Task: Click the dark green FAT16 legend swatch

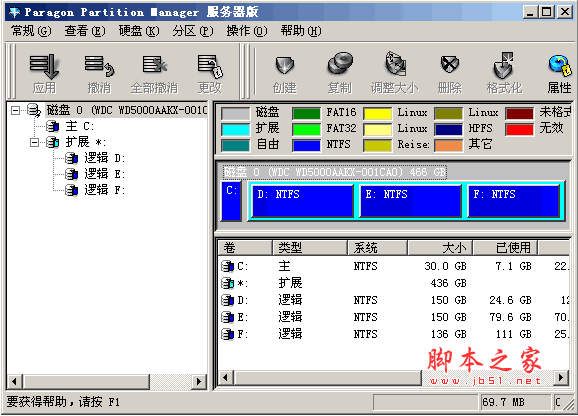Action: 306,113
